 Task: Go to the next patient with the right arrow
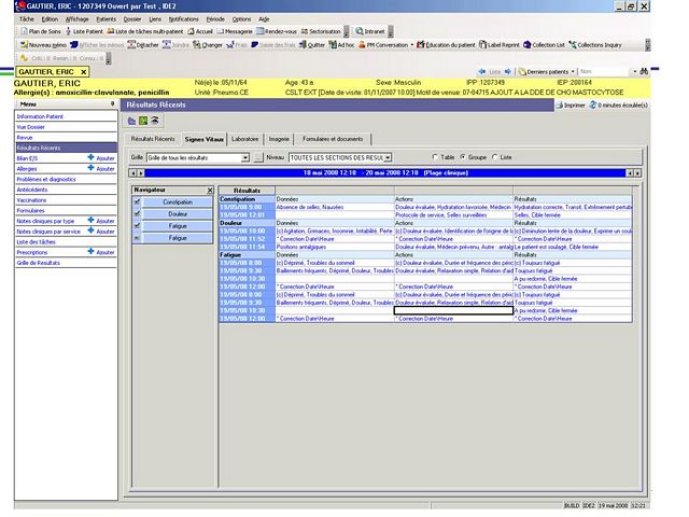tap(508, 71)
